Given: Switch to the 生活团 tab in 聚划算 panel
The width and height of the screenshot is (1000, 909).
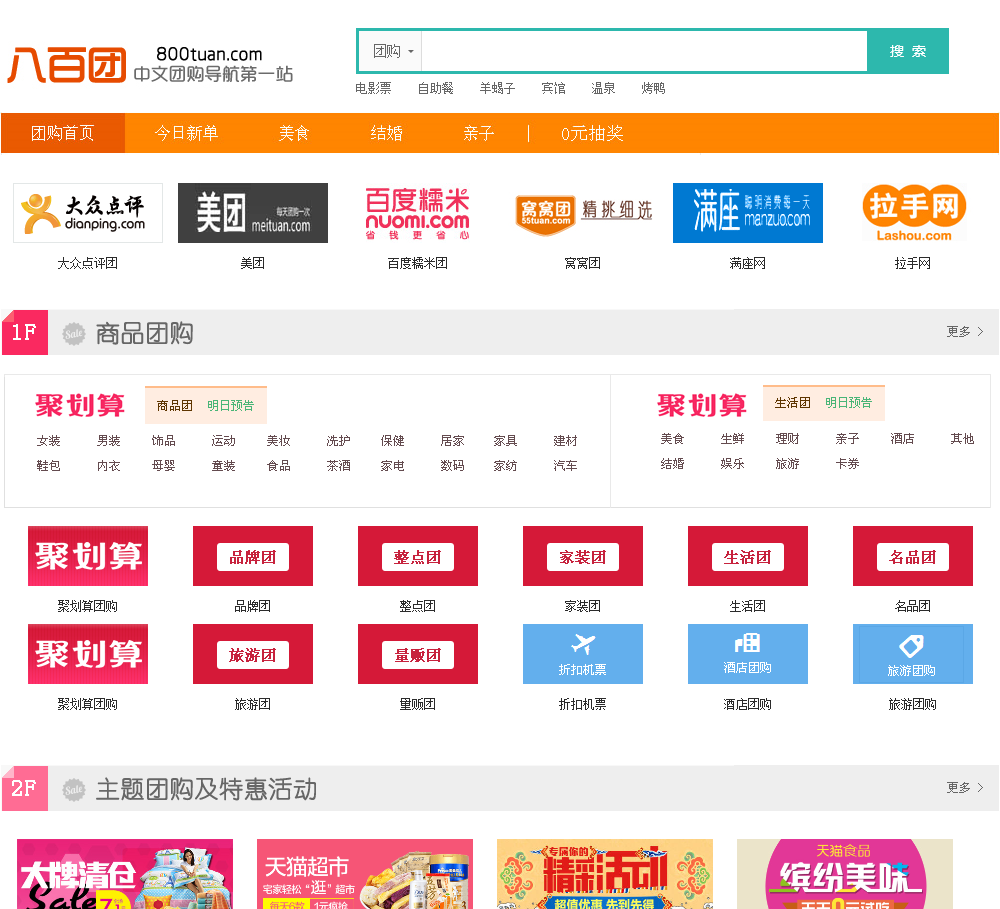Looking at the screenshot, I should coord(792,403).
